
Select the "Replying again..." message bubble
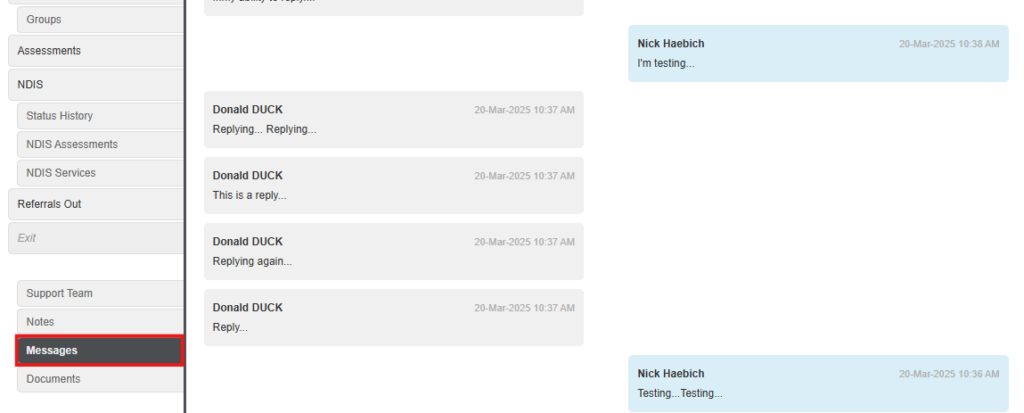[x=394, y=252]
